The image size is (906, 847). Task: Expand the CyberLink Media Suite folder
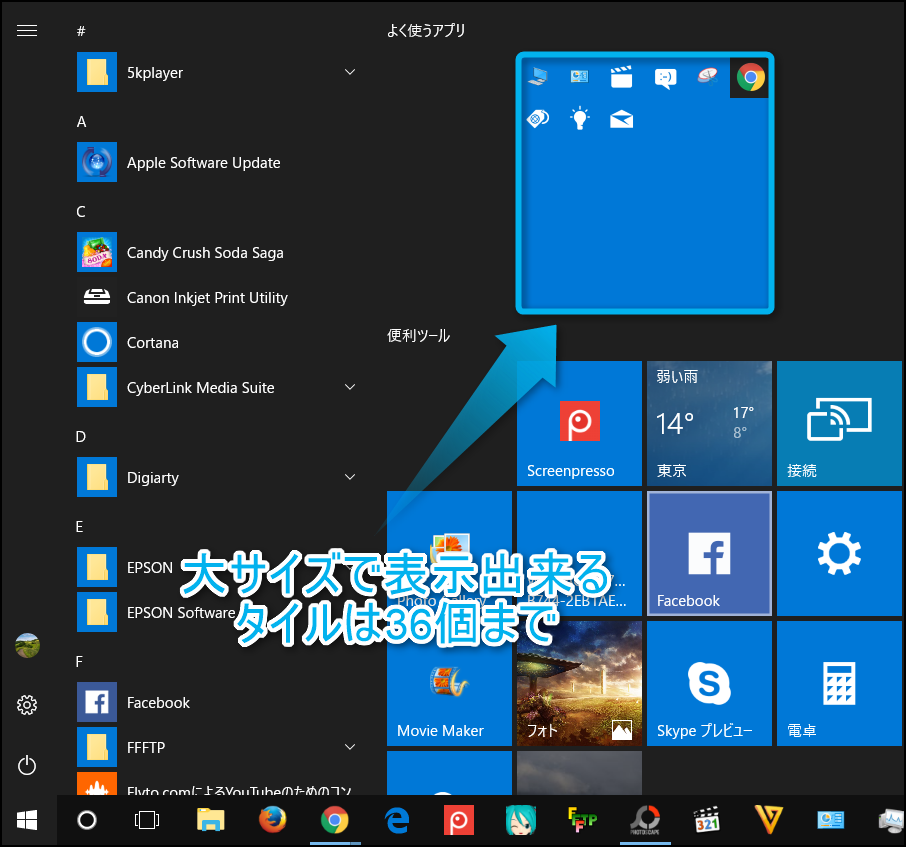point(350,388)
